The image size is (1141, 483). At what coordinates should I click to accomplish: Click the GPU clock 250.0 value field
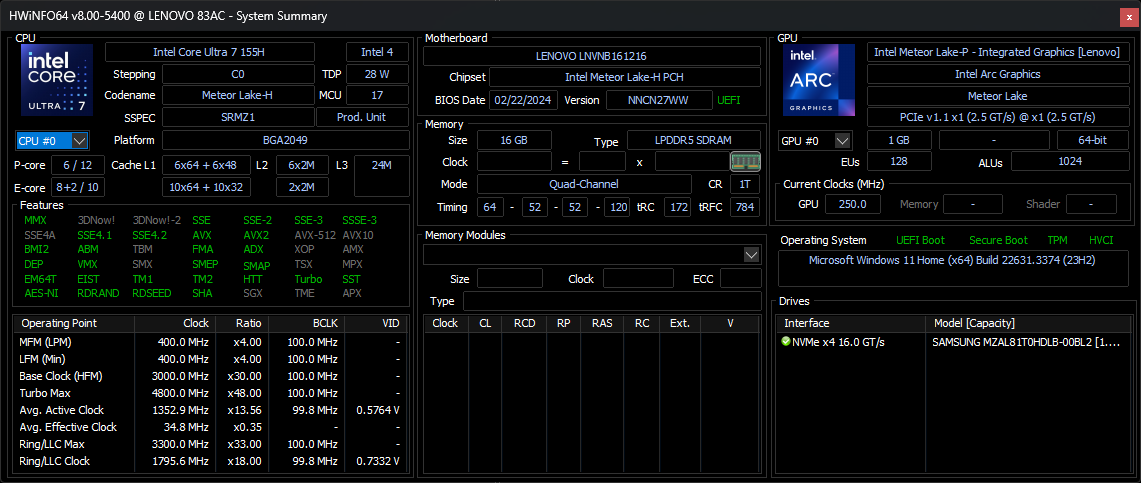(852, 204)
